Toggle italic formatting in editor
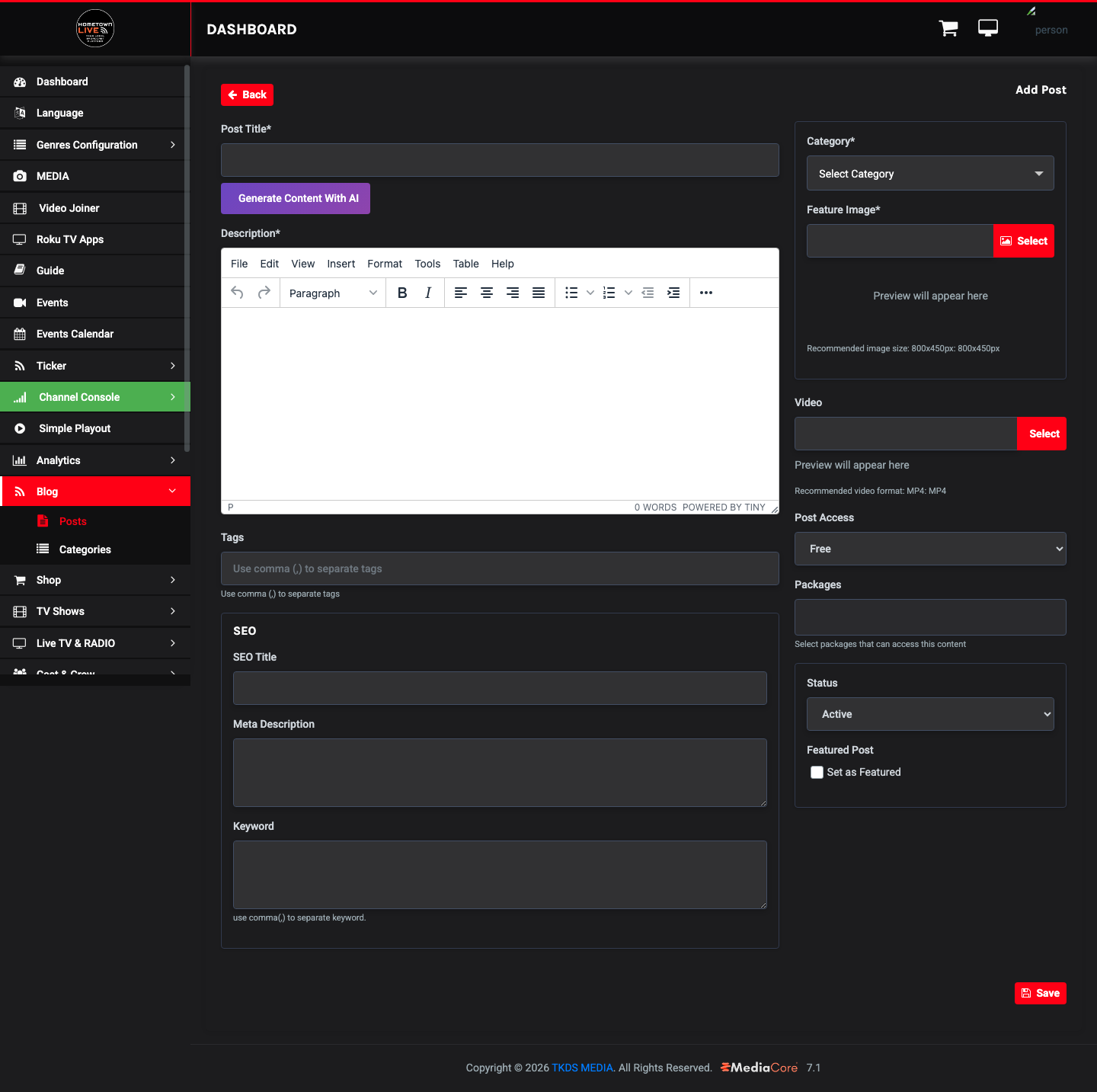Image resolution: width=1097 pixels, height=1092 pixels. point(428,293)
